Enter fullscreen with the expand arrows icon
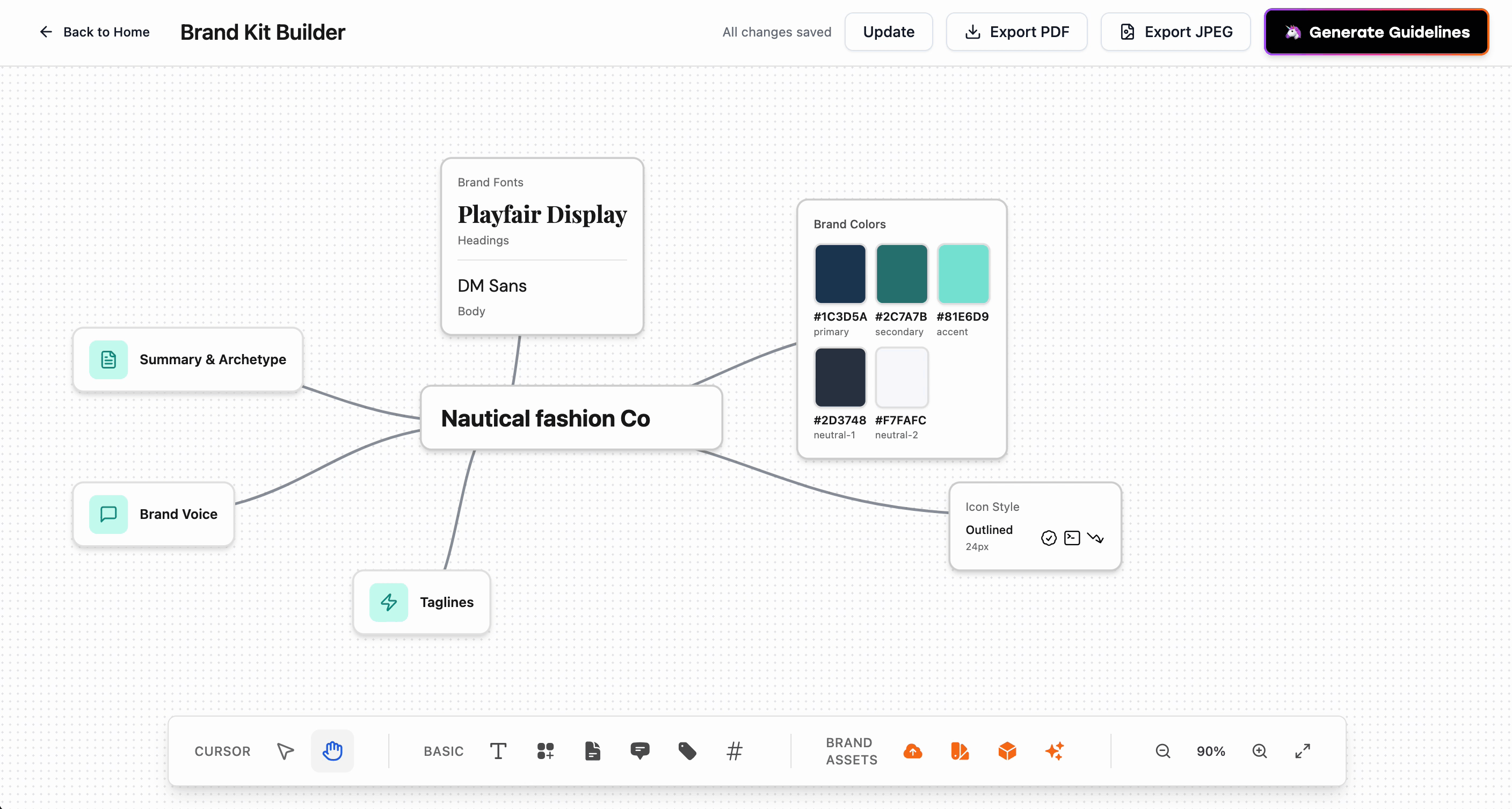The width and height of the screenshot is (1512, 809). point(1303,751)
